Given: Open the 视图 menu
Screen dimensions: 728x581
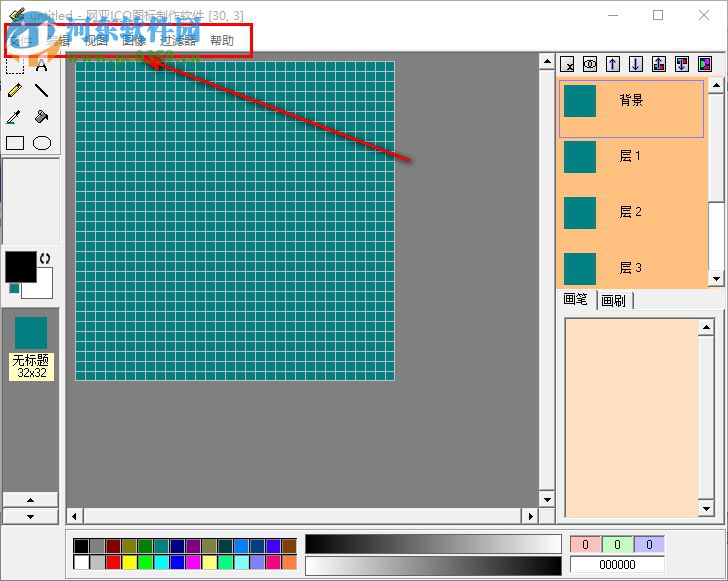Looking at the screenshot, I should tap(96, 40).
